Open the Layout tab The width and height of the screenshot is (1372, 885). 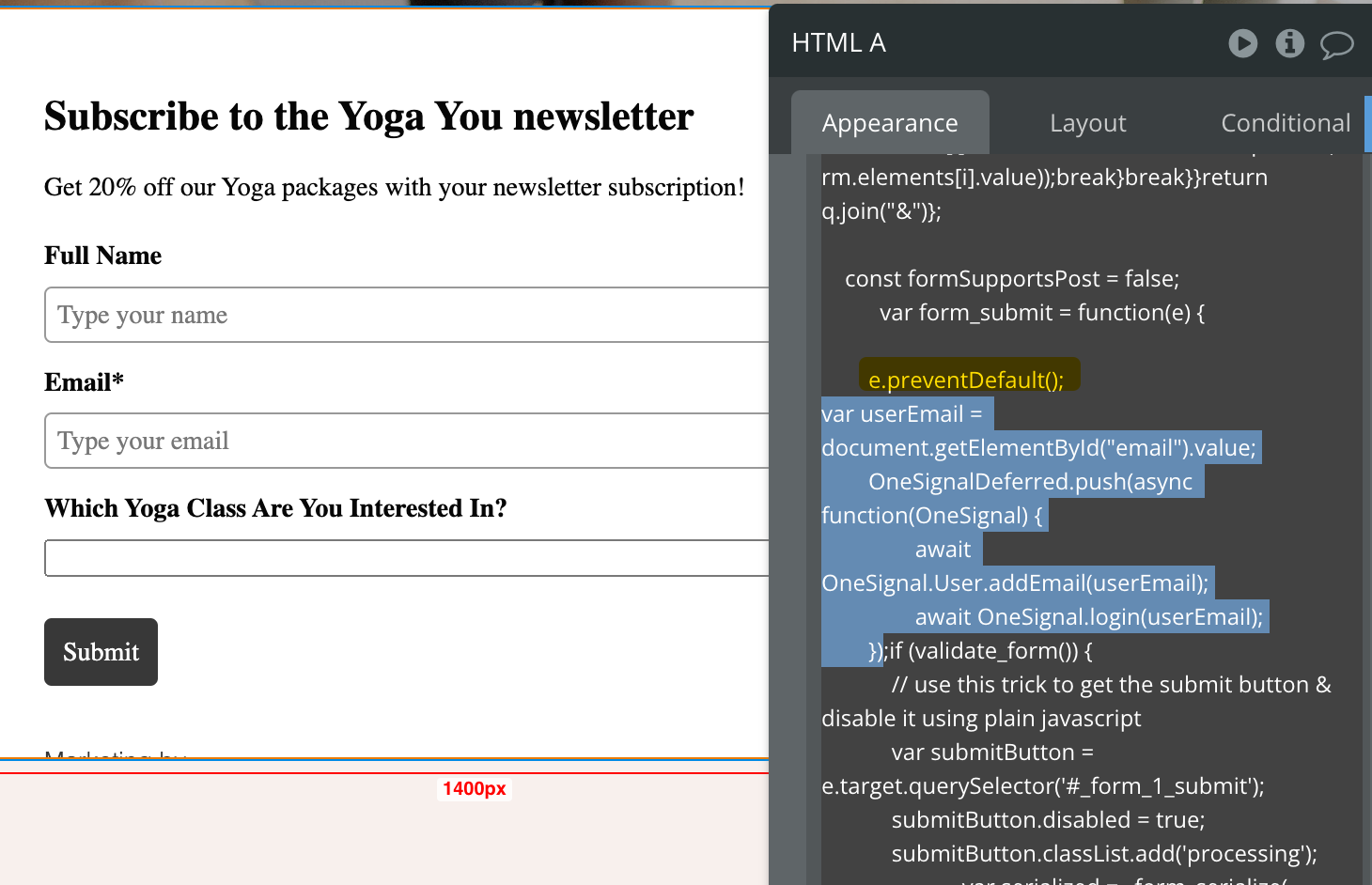[1087, 123]
